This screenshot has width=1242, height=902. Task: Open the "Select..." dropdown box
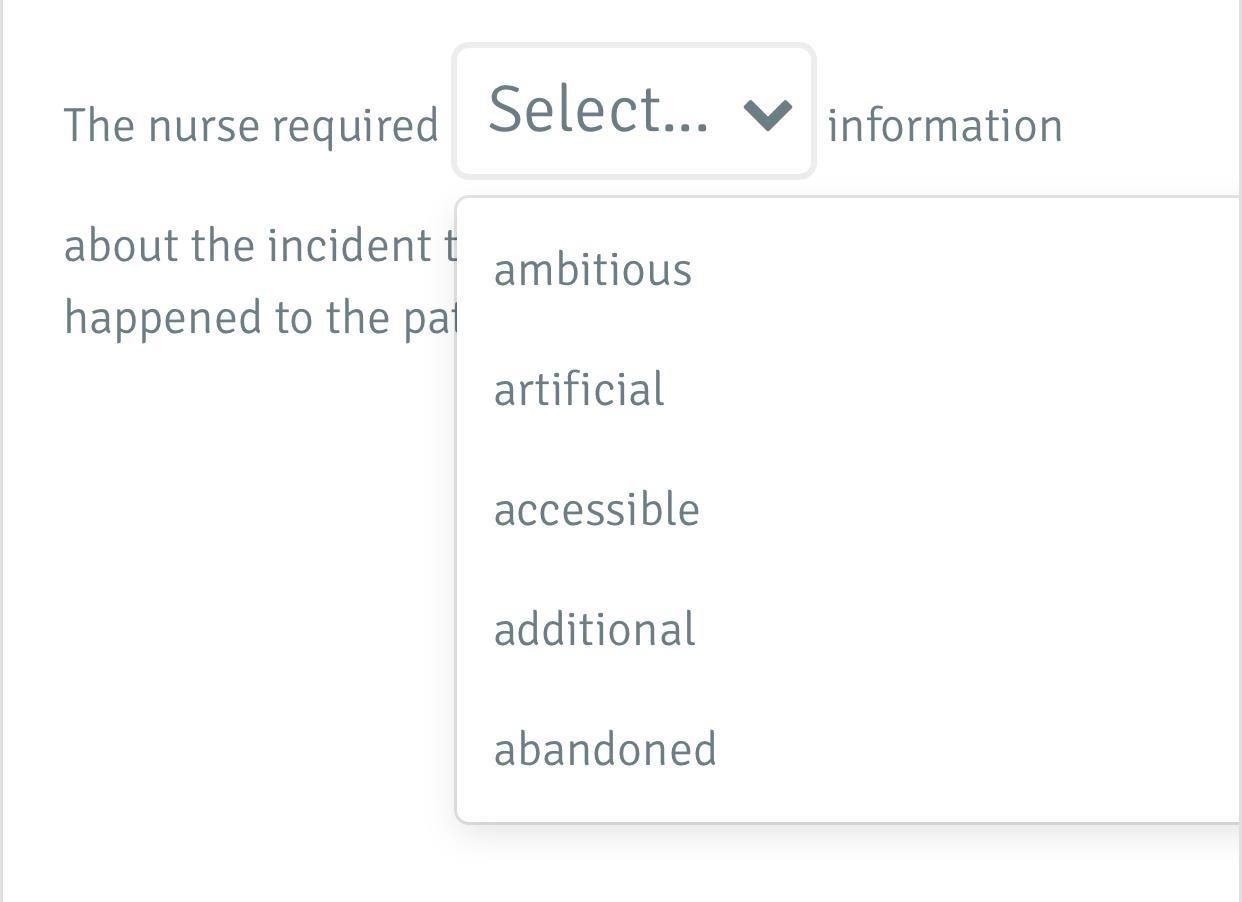pos(634,112)
